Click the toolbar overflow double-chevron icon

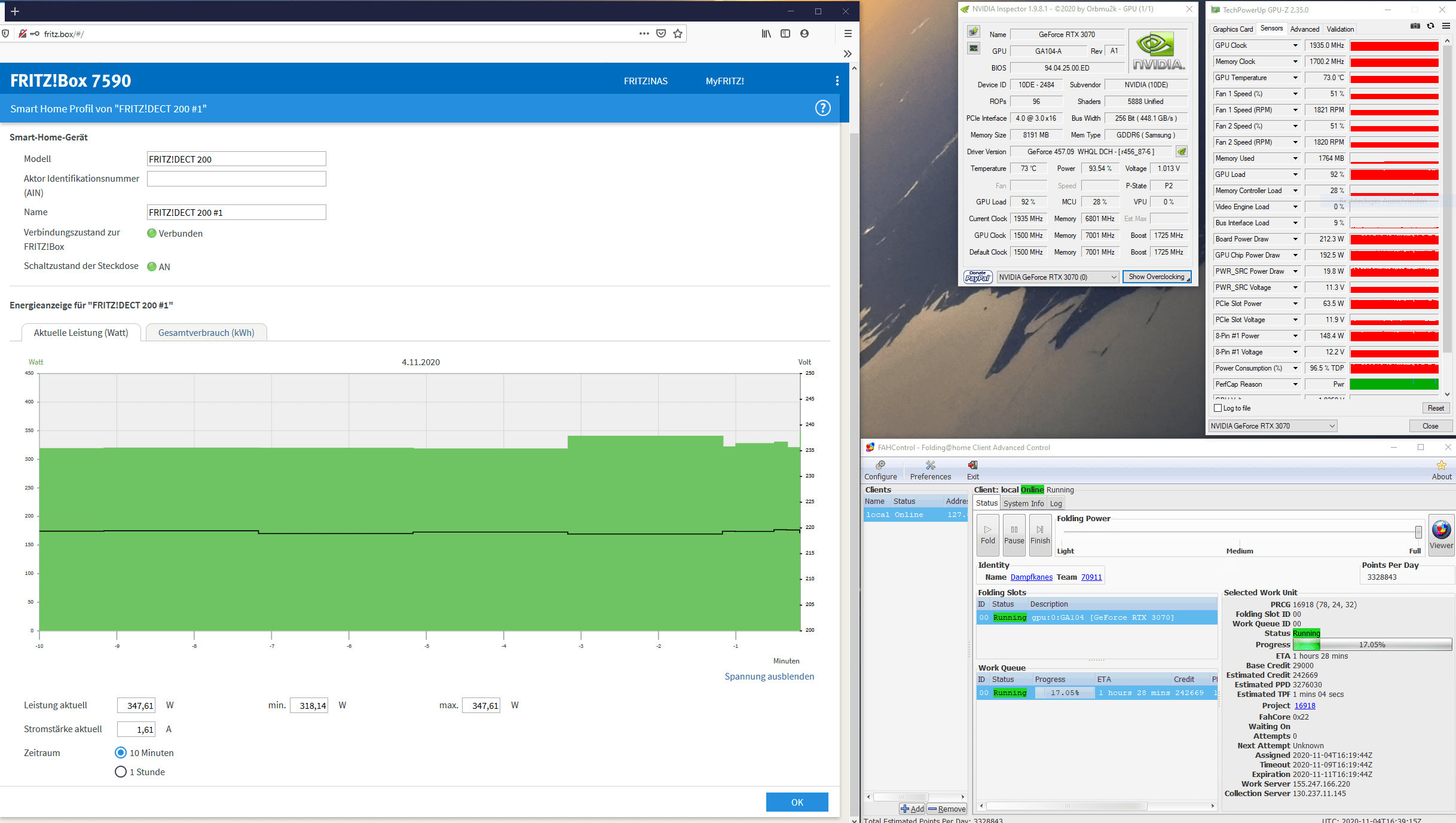(848, 54)
